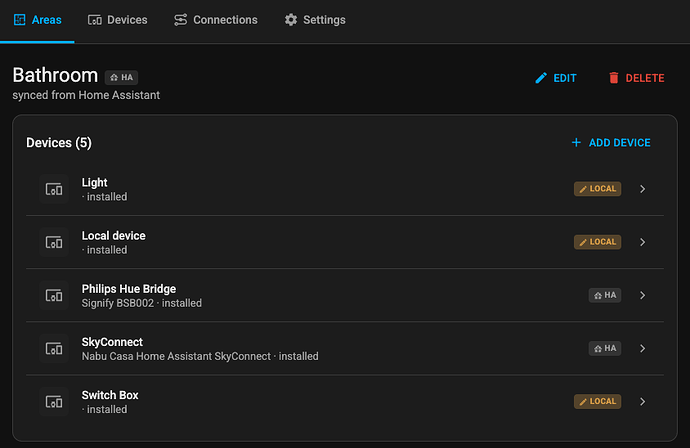Click the Areas floor-plan icon
The image size is (690, 448).
click(19, 20)
